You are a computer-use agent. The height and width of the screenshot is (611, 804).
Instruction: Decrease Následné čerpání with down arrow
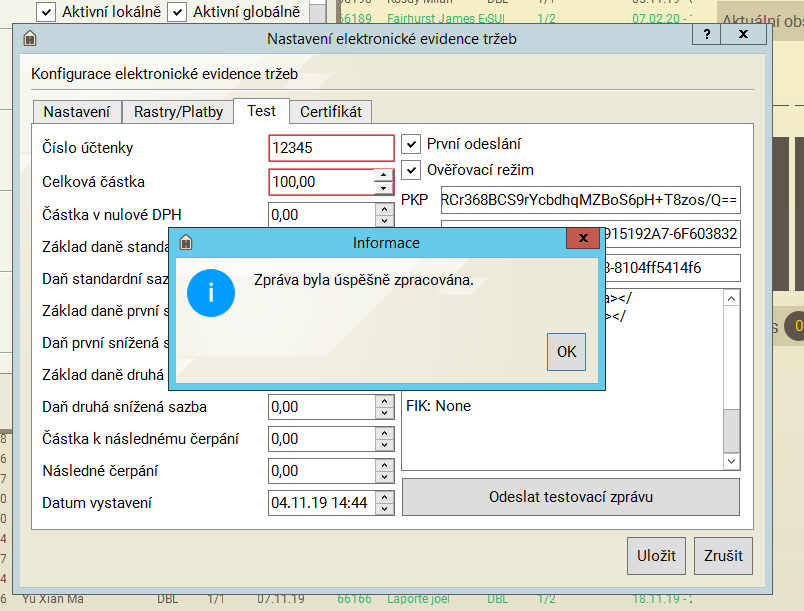(x=384, y=477)
